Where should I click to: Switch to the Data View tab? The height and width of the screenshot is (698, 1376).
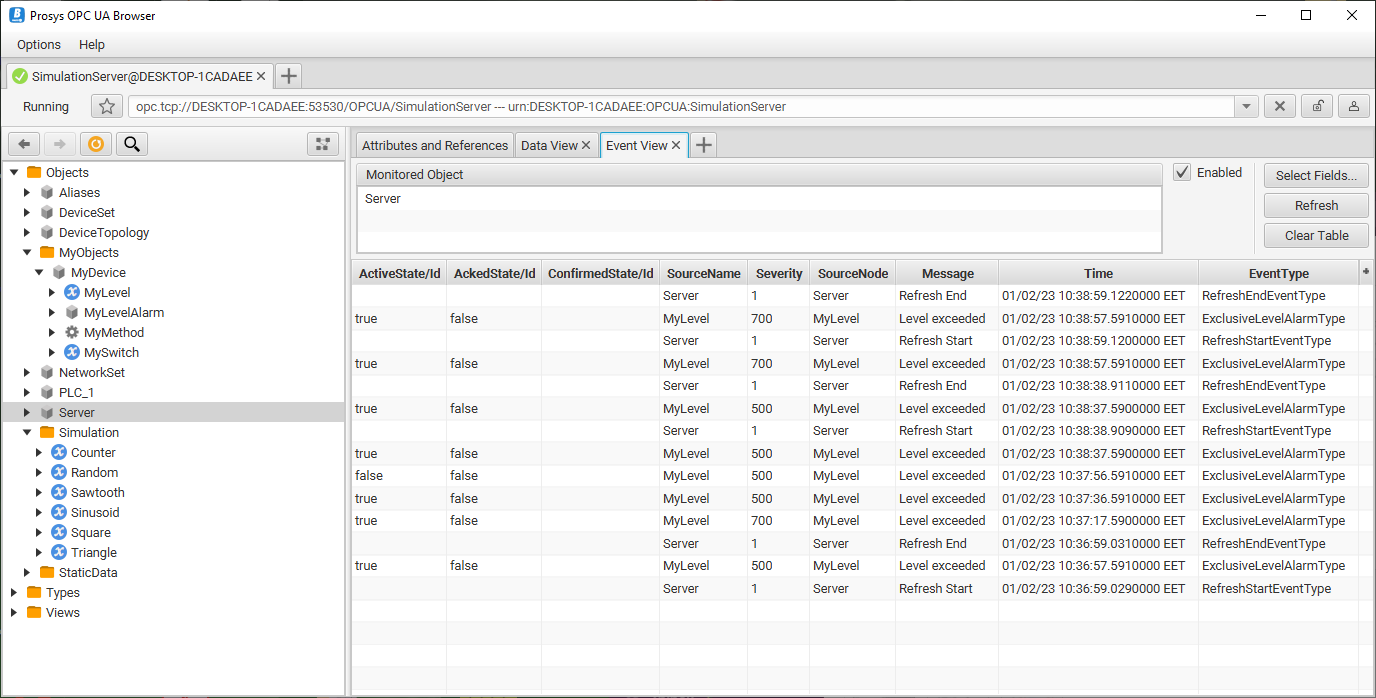click(x=549, y=146)
